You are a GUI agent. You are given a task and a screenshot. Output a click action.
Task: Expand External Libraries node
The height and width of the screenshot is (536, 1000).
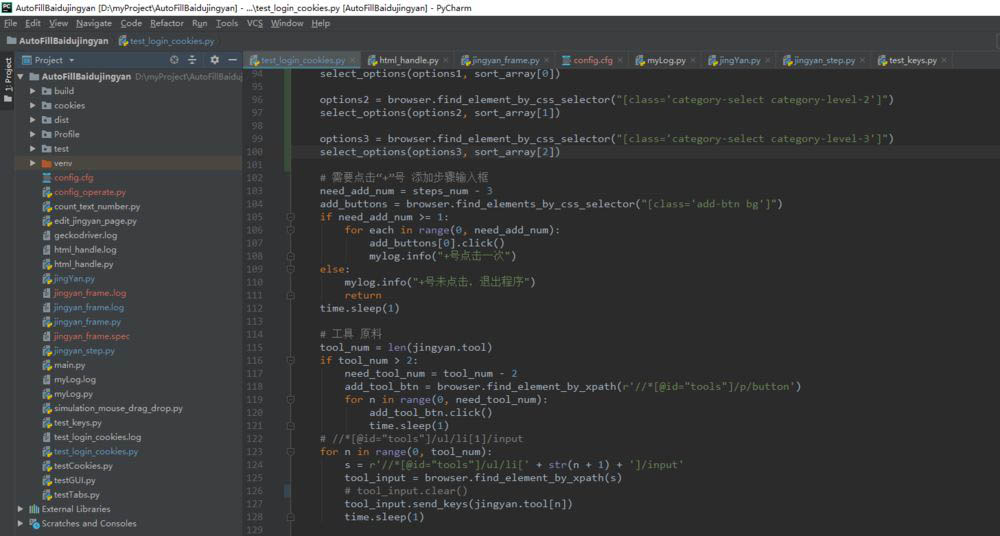pos(20,509)
